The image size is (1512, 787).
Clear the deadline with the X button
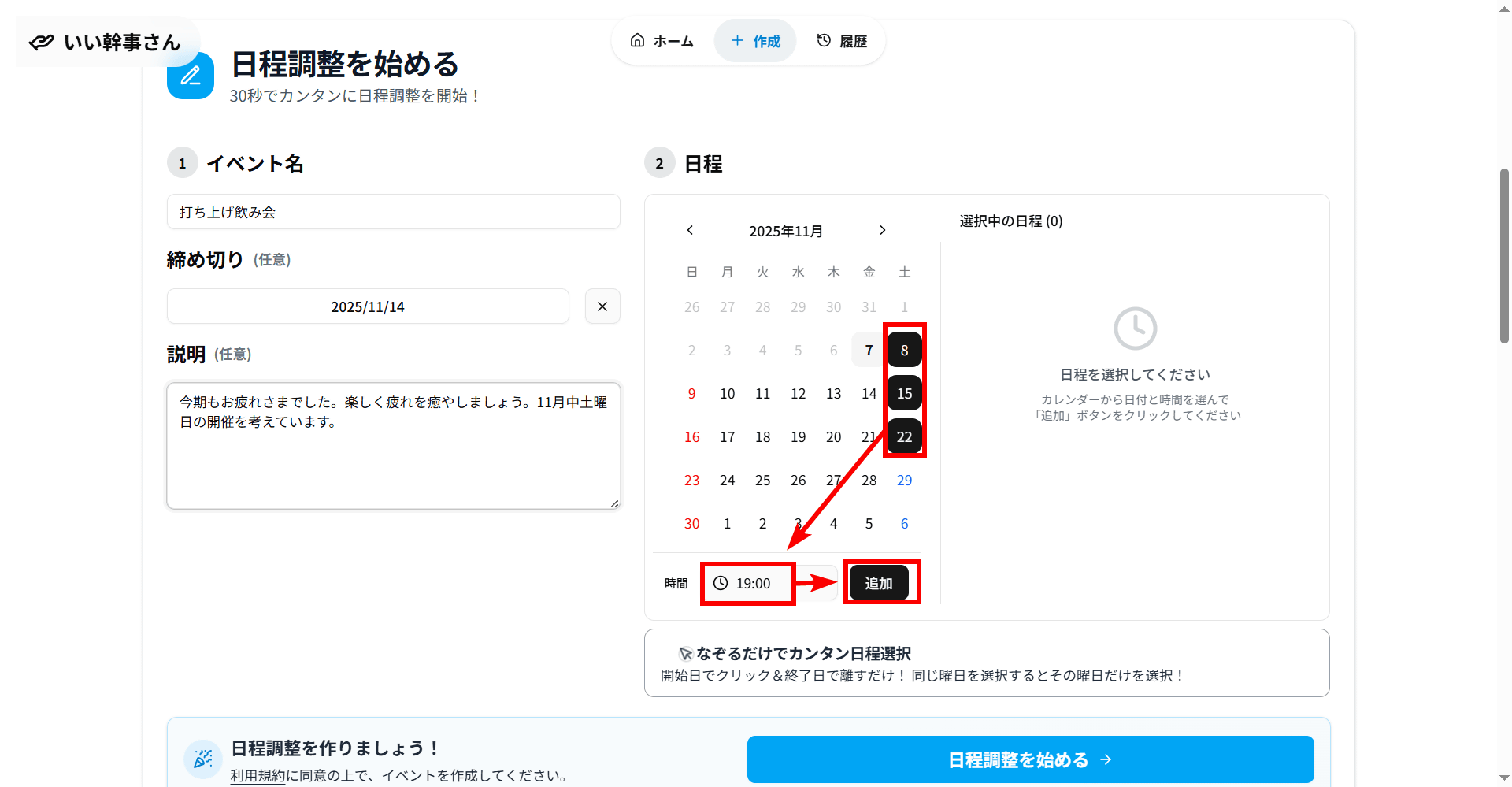(602, 306)
